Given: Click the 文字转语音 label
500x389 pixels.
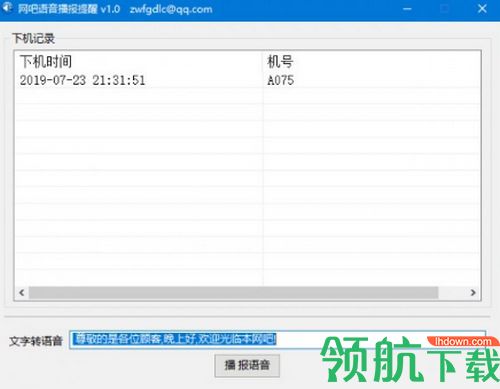Looking at the screenshot, I should 36,341.
